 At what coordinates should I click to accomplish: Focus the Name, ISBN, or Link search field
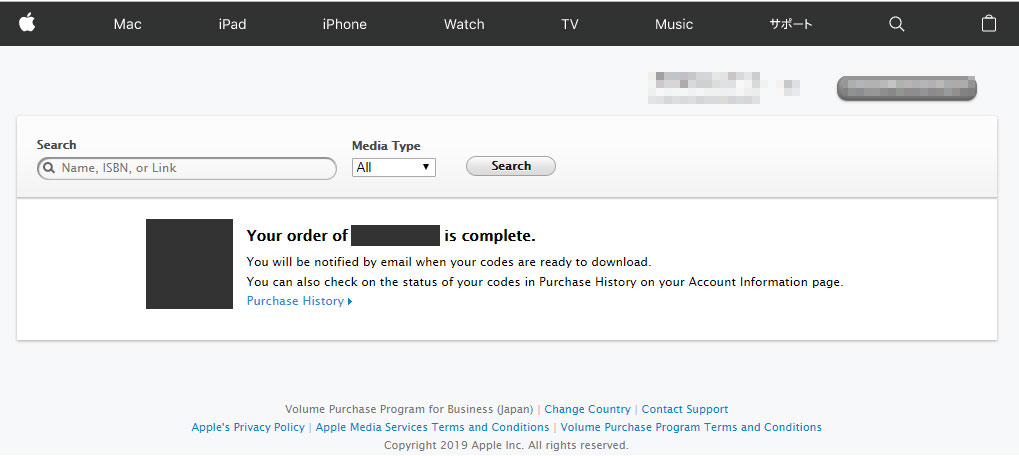click(x=187, y=168)
